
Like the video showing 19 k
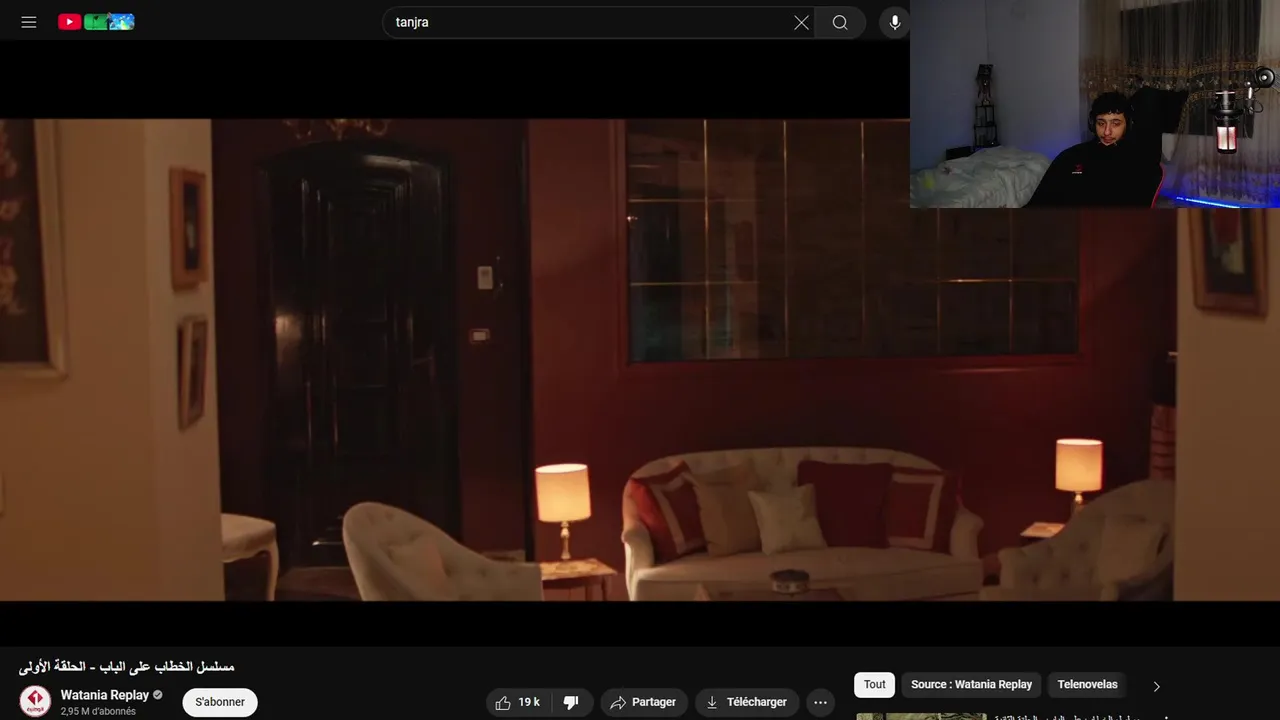[518, 702]
